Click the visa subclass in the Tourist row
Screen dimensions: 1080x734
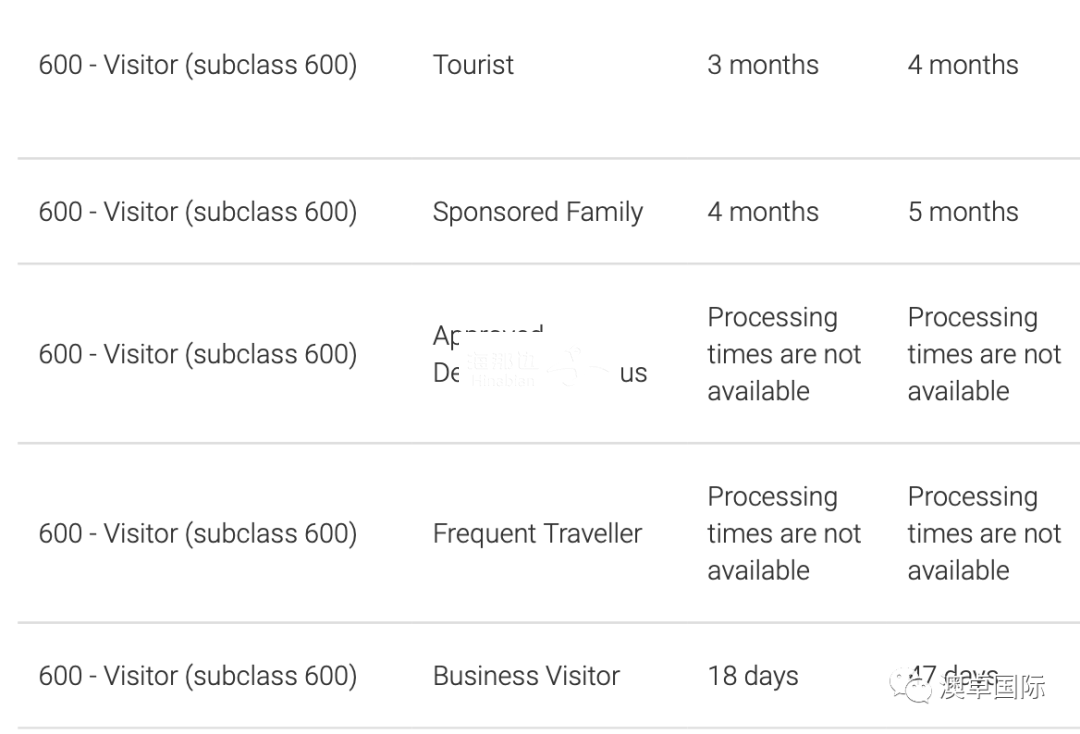[x=197, y=65]
